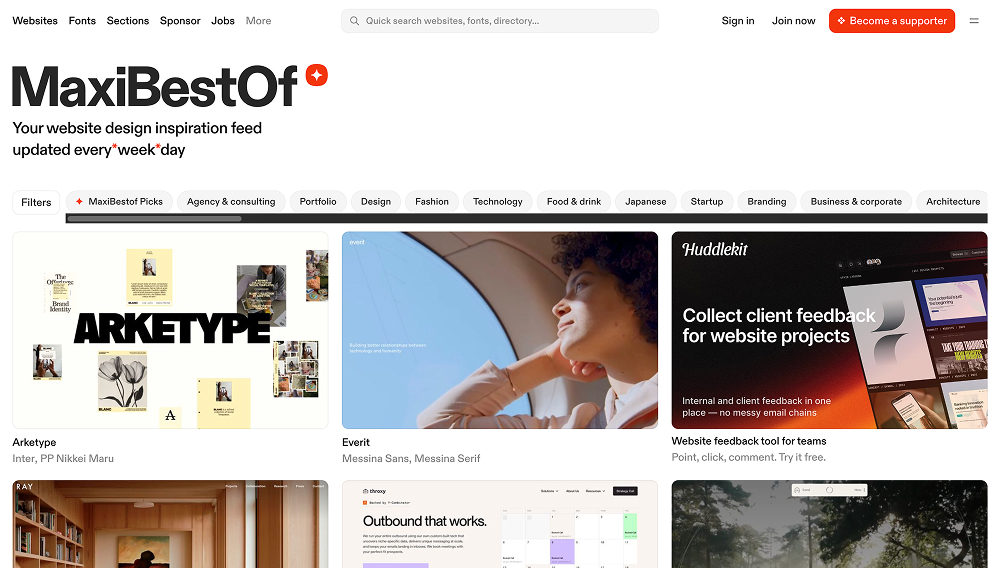Viewport: 1000px width, 568px height.
Task: Click the orange star badge beside MaxiBestOf
Action: pos(316,75)
